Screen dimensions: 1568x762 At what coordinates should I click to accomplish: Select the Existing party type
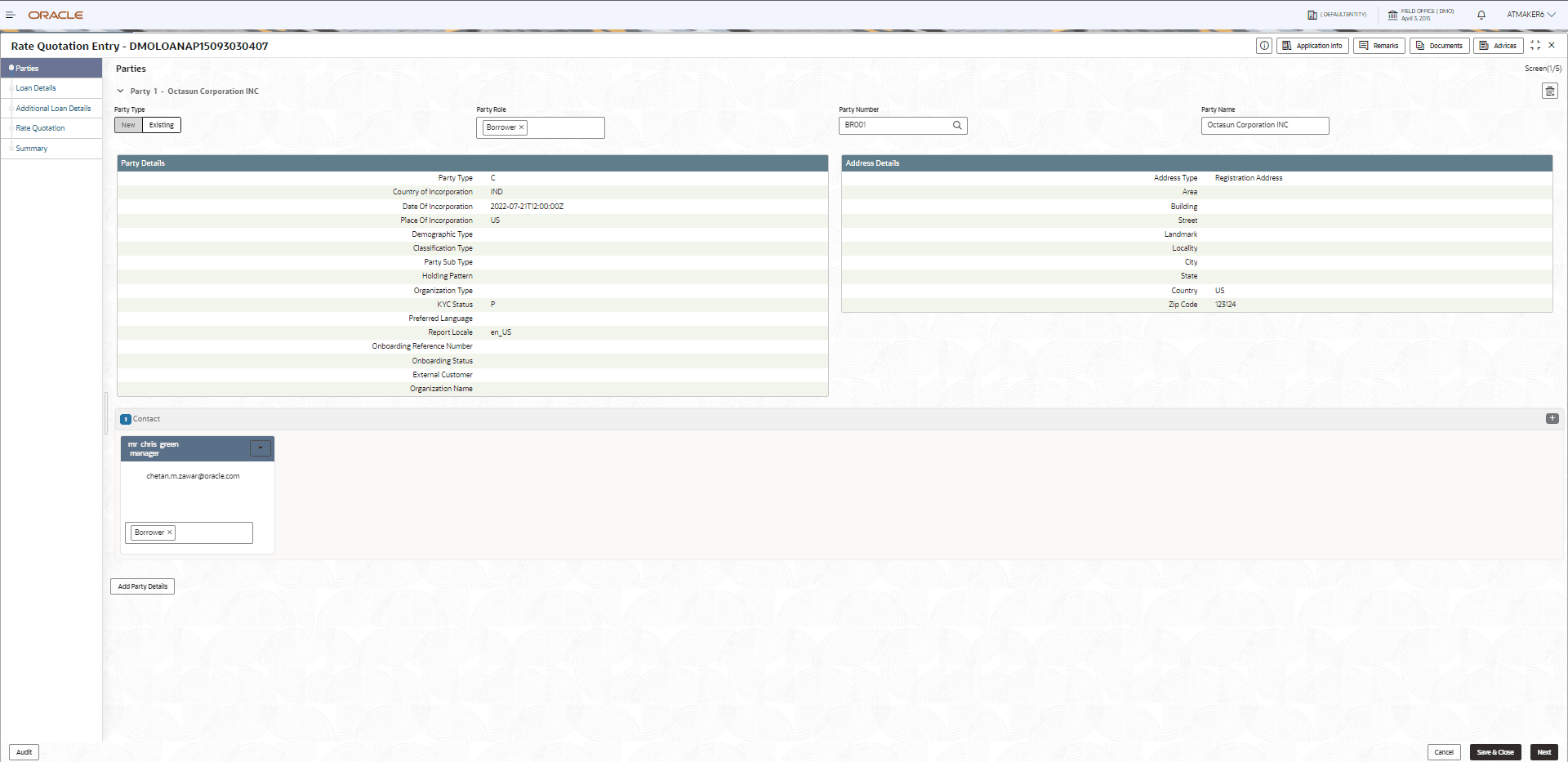coord(162,125)
